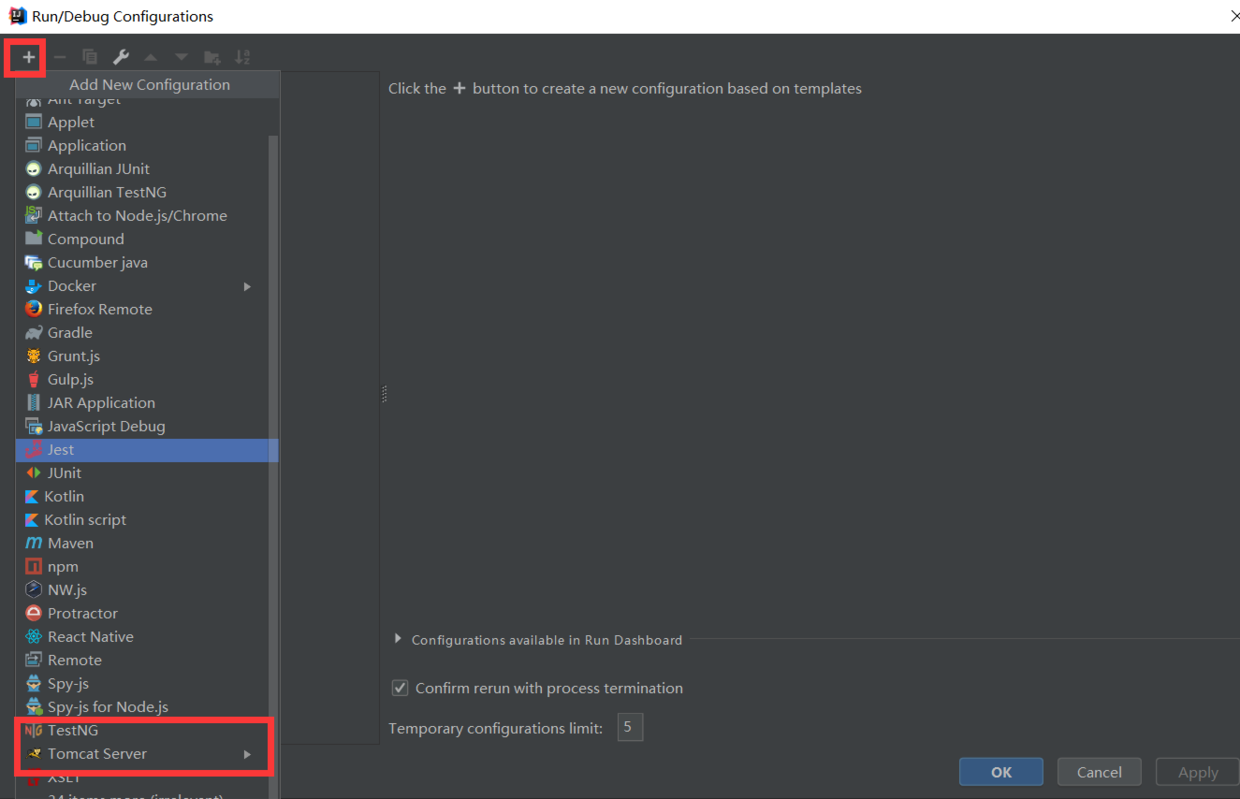Click the JAR Application icon
This screenshot has height=799, width=1240.
click(x=33, y=402)
